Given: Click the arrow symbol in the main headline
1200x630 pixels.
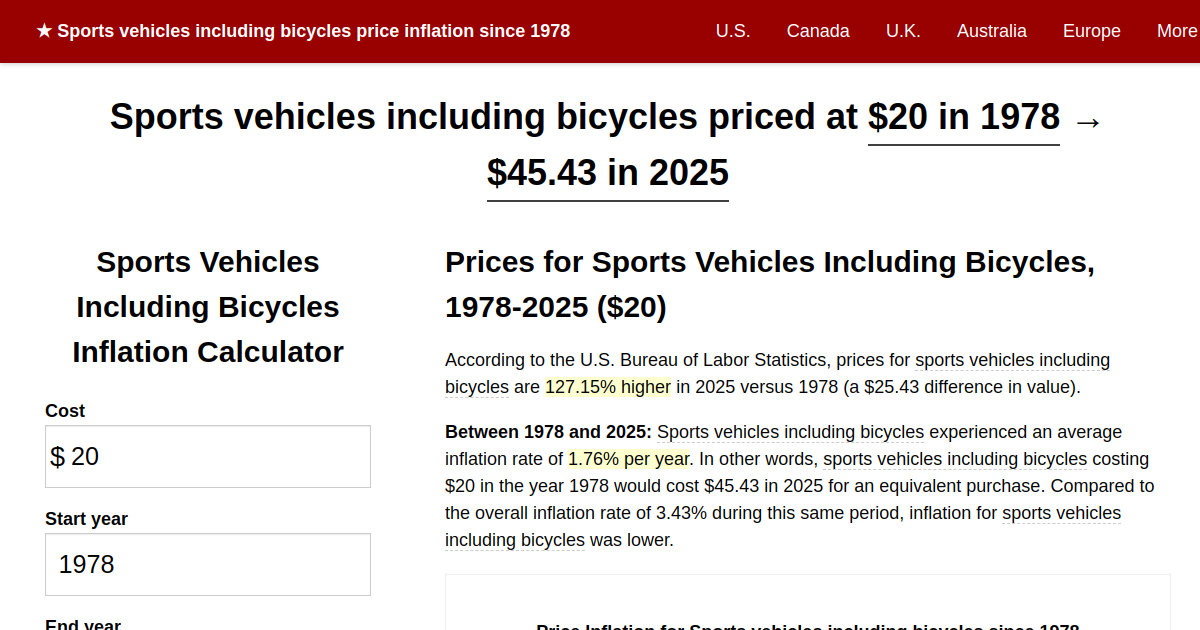Looking at the screenshot, I should click(1087, 121).
